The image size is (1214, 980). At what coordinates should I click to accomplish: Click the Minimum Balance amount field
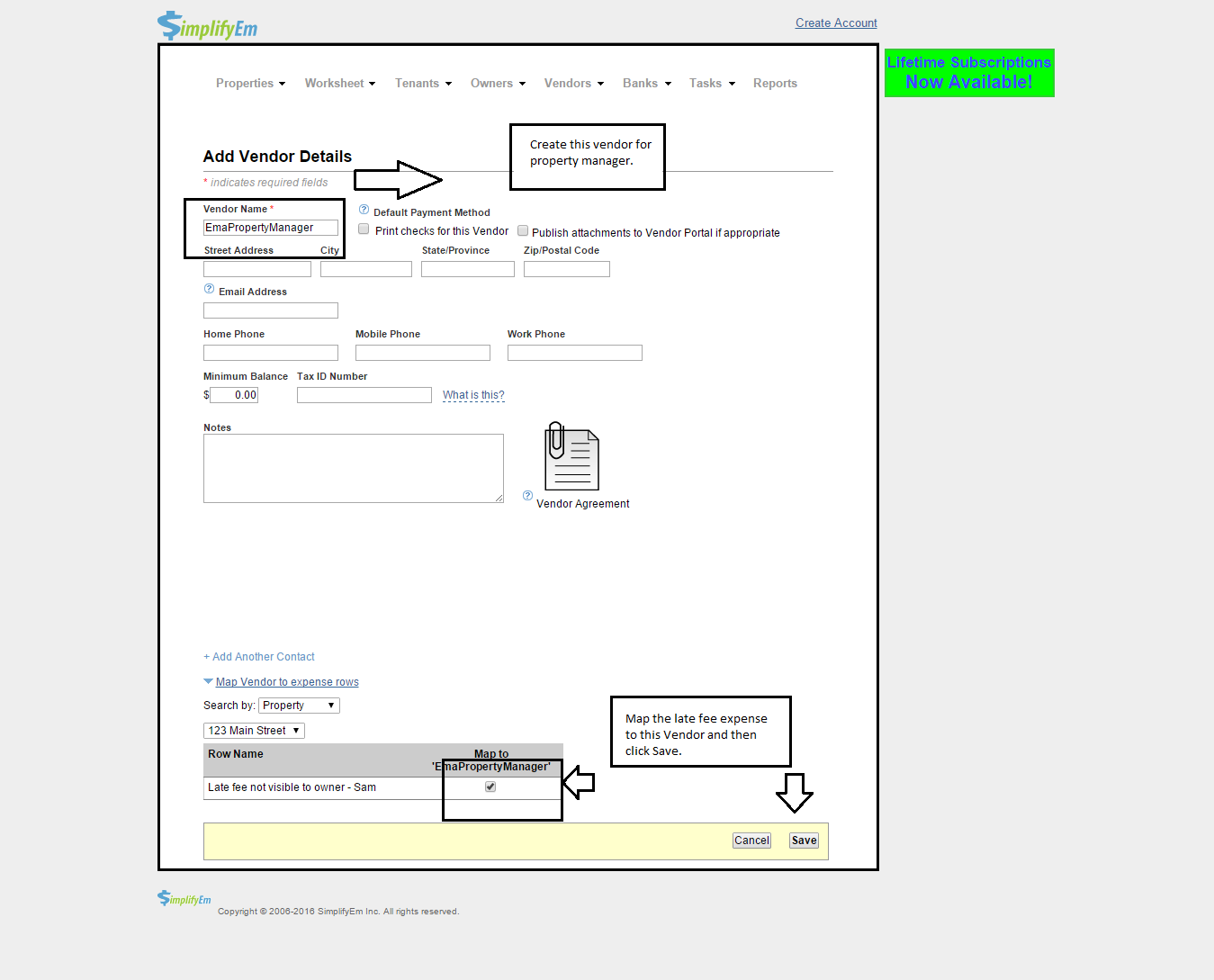[234, 395]
